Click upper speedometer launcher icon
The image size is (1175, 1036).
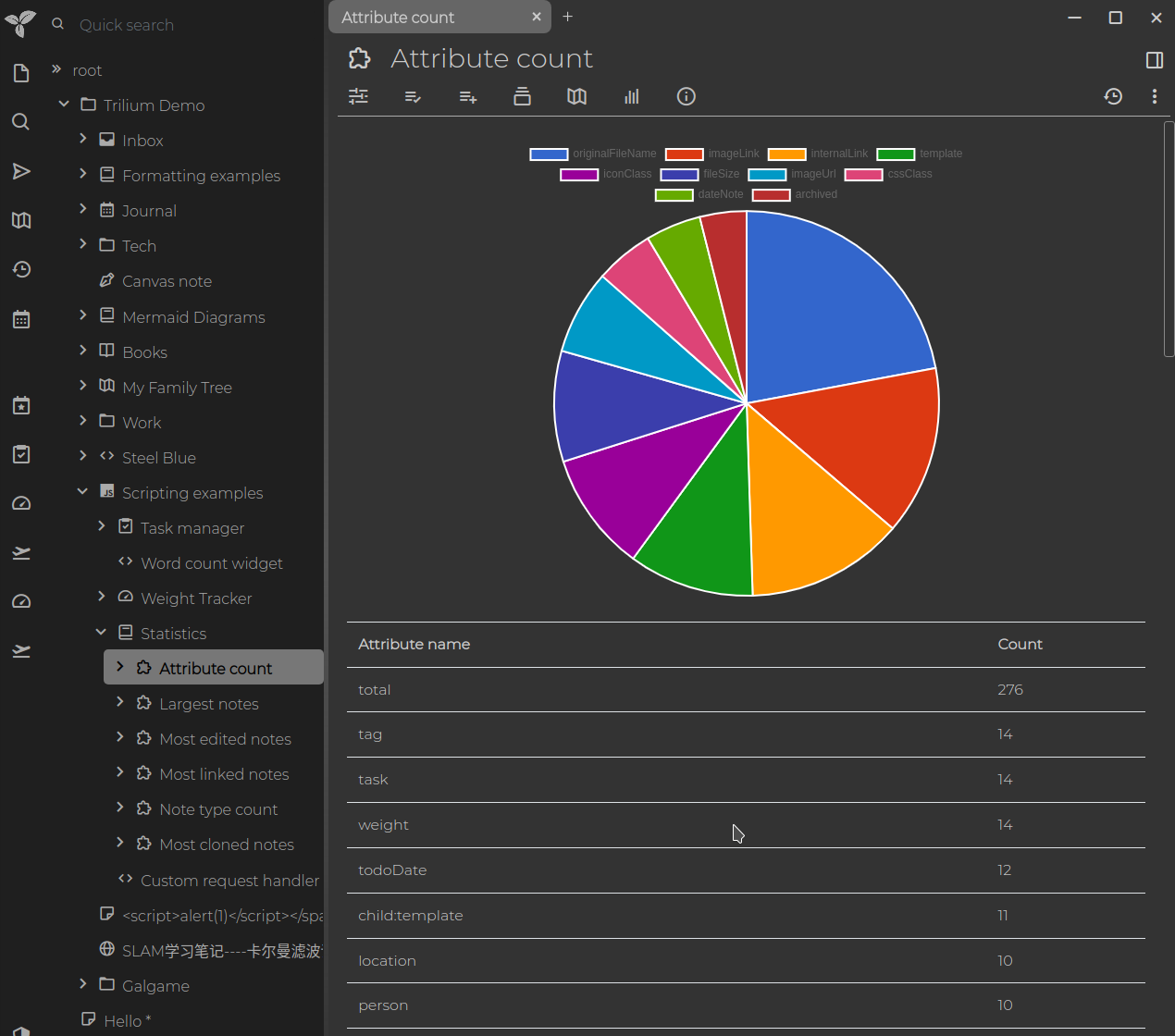coord(21,503)
